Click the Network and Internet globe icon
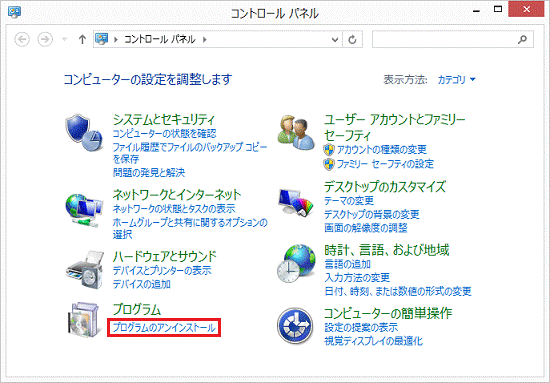 click(x=84, y=210)
